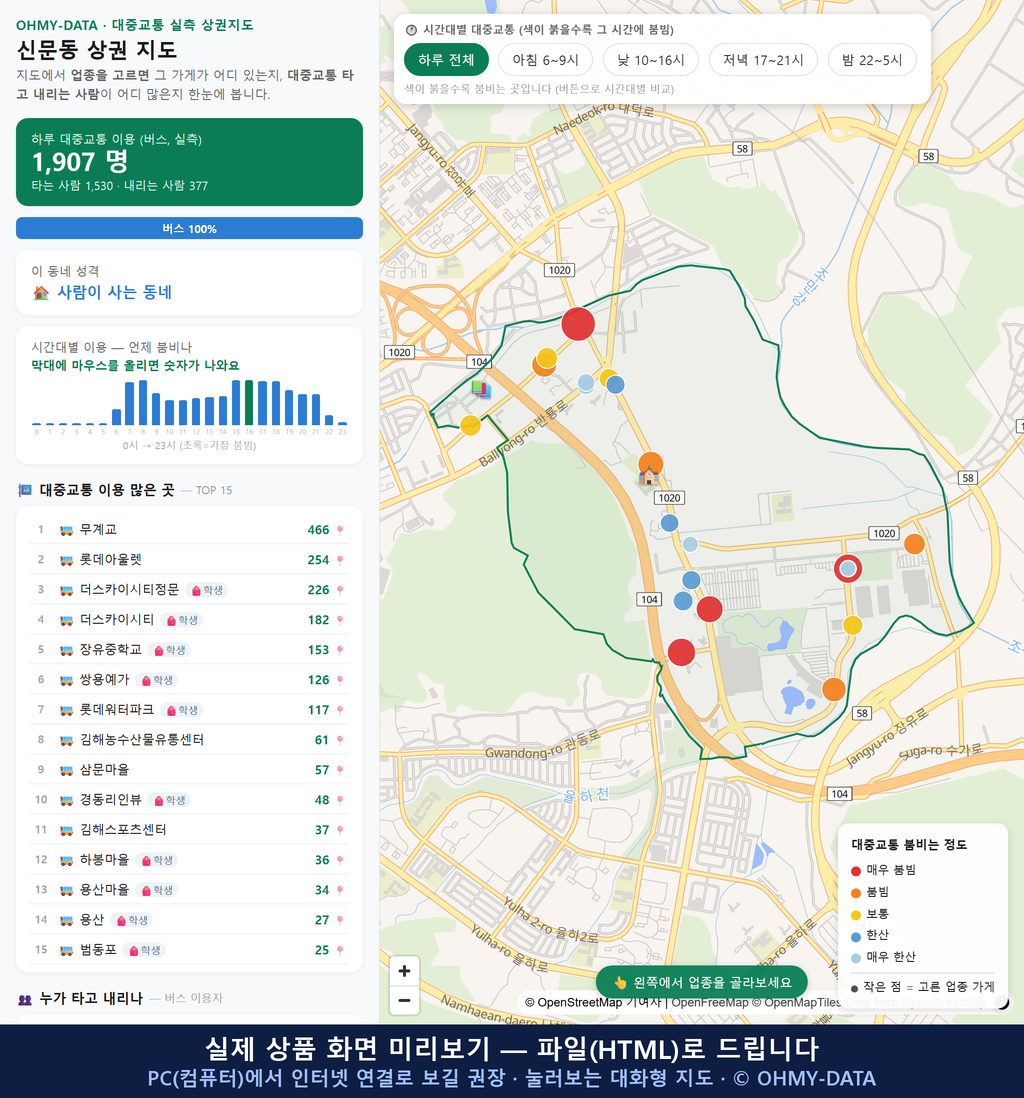The height and width of the screenshot is (1098, 1024).
Task: Click the pin icon in the 쌍용예가 row
Action: coord(340,680)
